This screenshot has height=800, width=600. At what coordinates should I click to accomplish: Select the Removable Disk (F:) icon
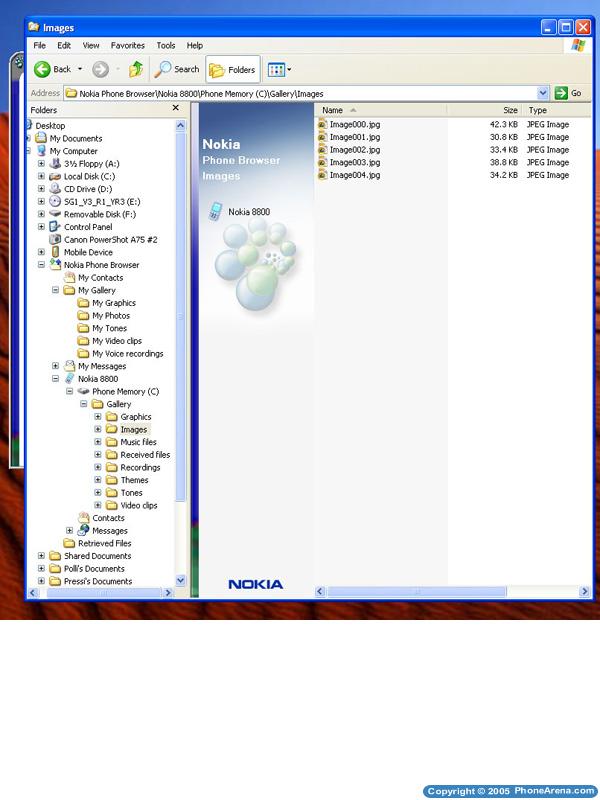pyautogui.click(x=55, y=214)
